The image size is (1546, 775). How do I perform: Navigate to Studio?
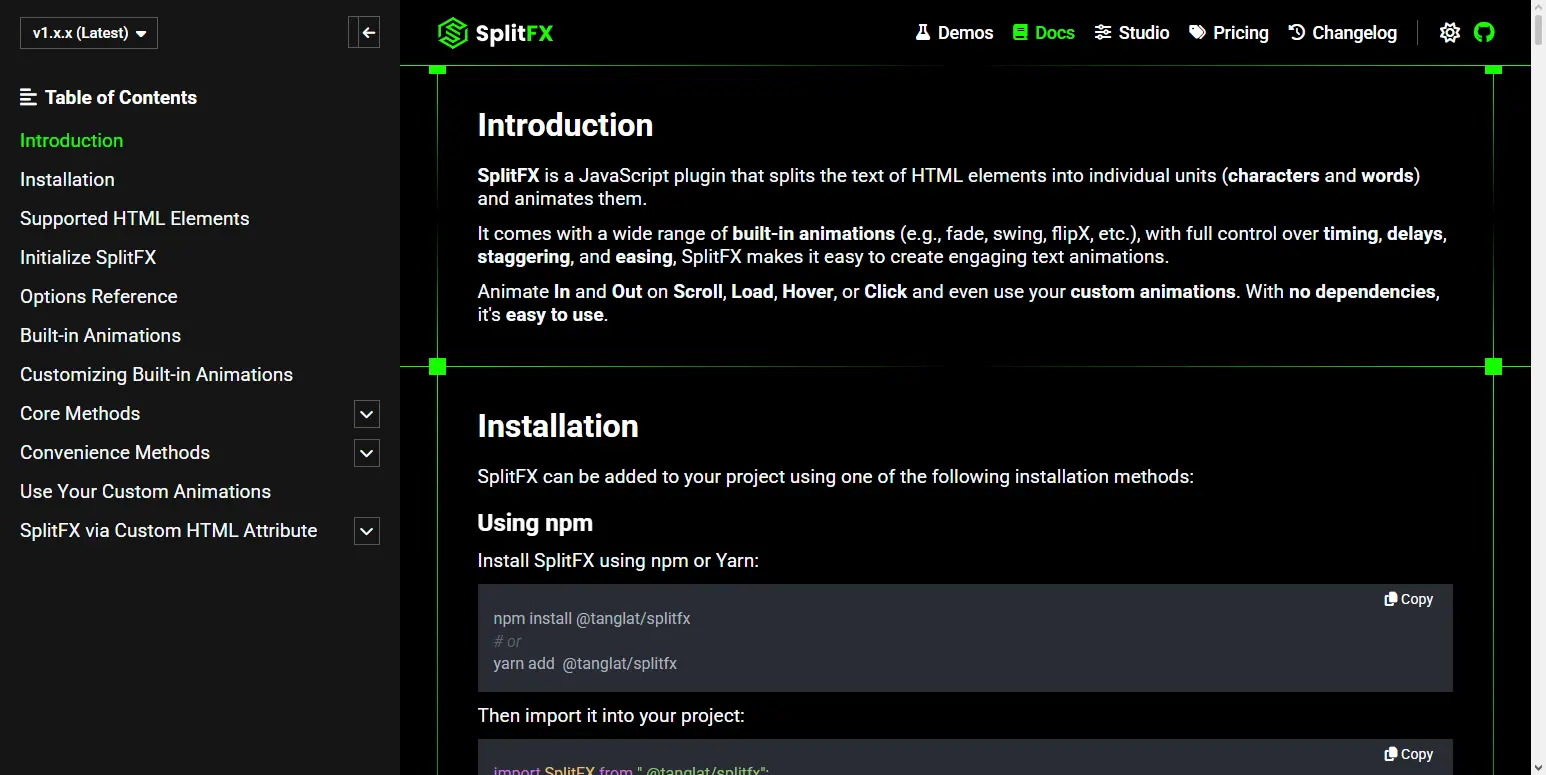tap(1132, 33)
